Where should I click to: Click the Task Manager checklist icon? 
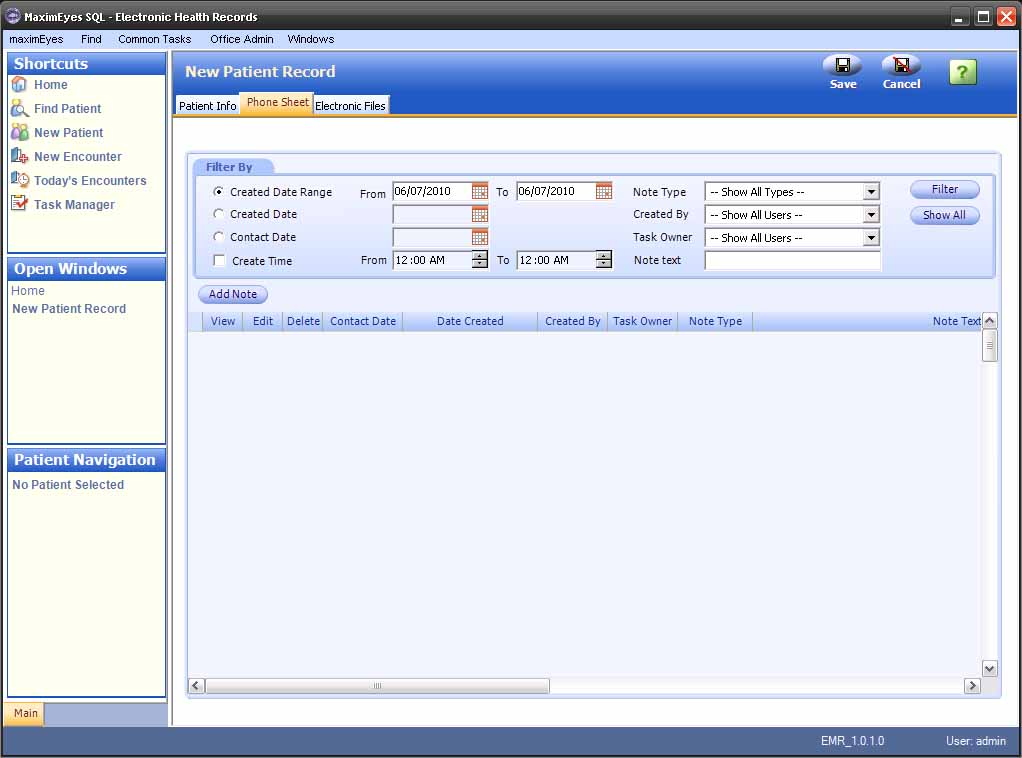click(x=20, y=204)
